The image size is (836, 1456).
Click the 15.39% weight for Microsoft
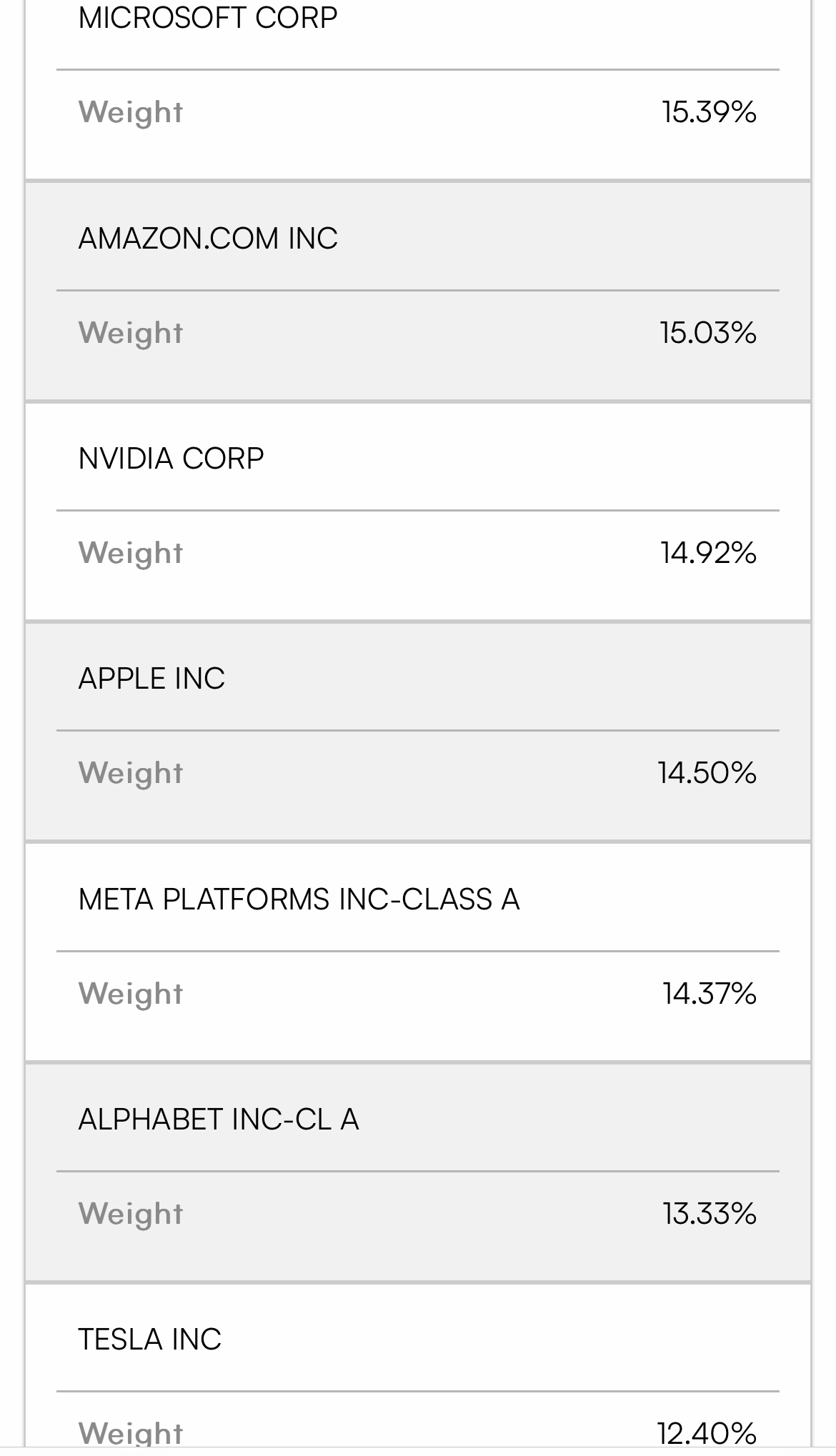[x=709, y=112]
